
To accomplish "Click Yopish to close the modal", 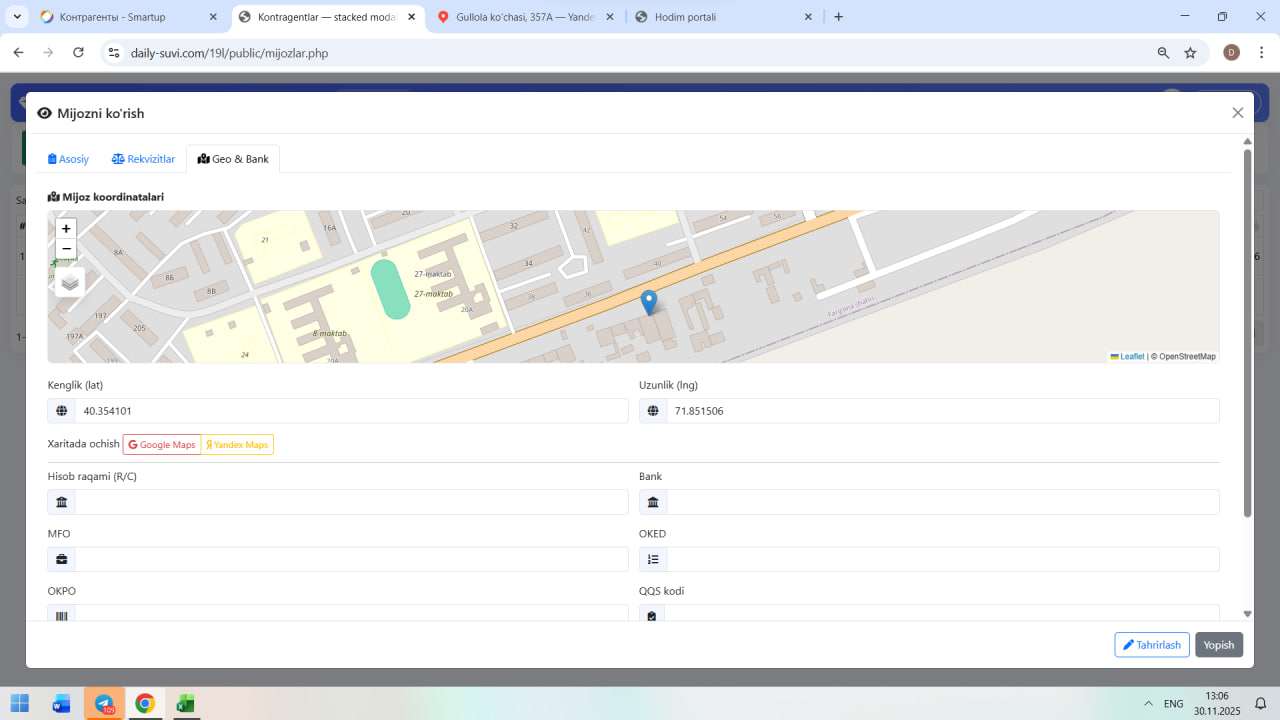I will 1218,645.
